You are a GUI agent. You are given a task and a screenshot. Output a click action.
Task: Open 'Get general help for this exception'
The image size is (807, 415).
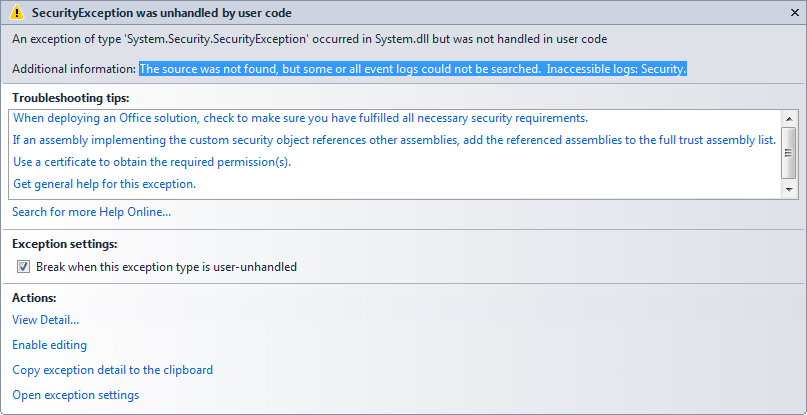click(104, 184)
